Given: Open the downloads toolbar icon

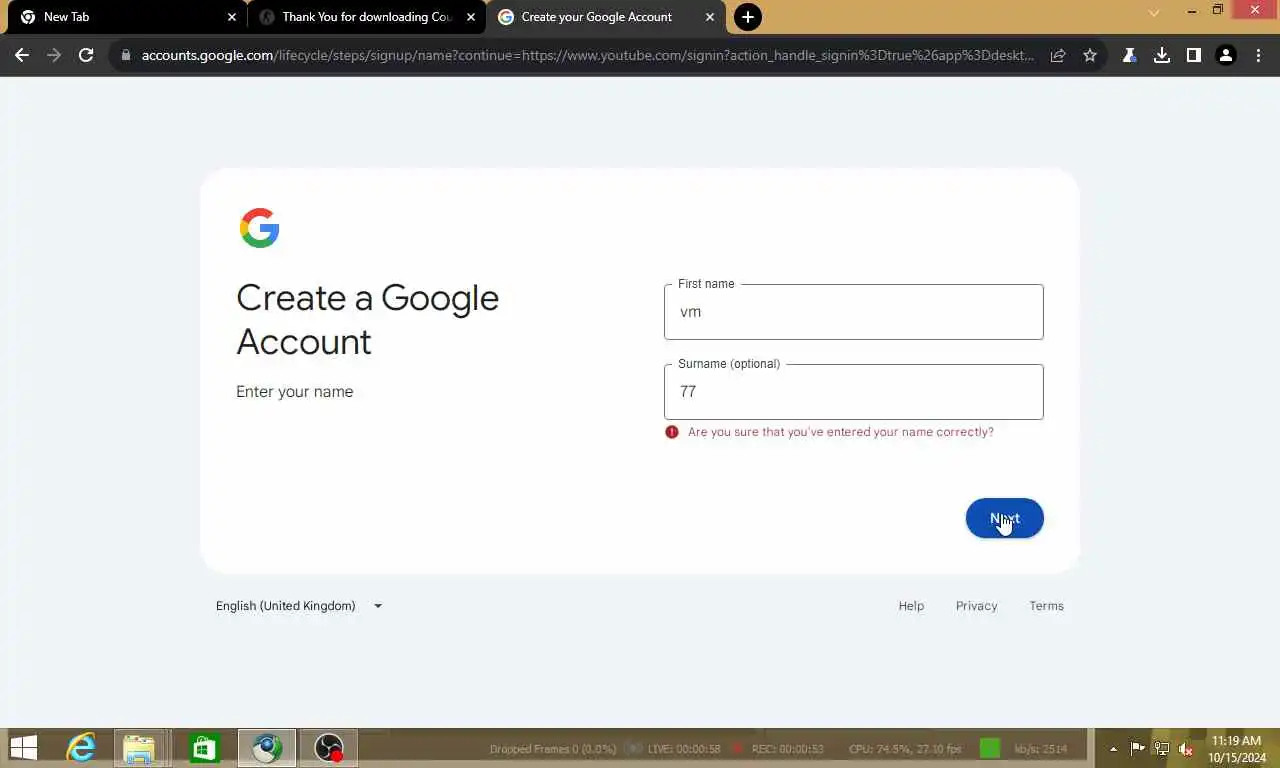Looking at the screenshot, I should pyautogui.click(x=1161, y=56).
